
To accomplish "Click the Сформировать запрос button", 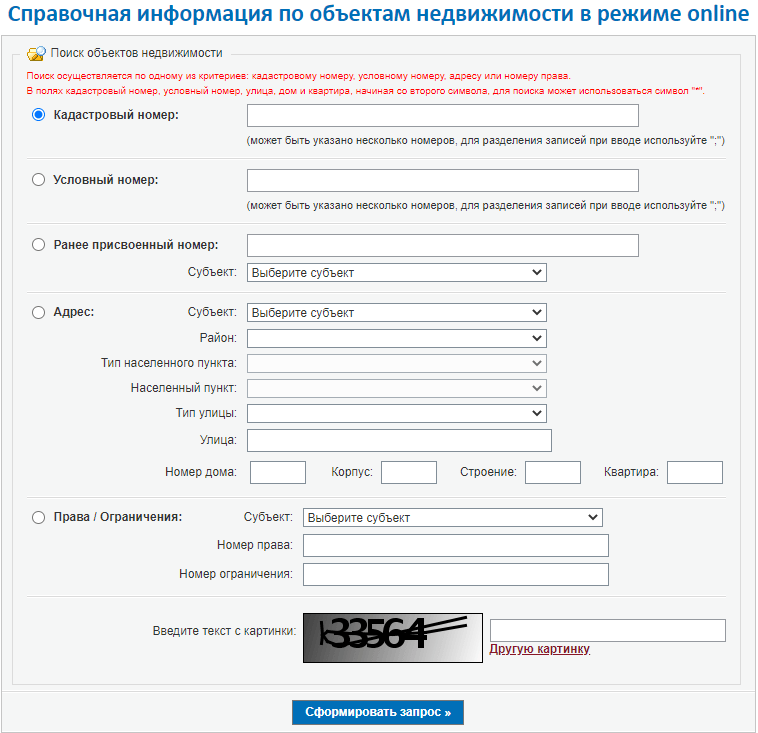I will 378,713.
